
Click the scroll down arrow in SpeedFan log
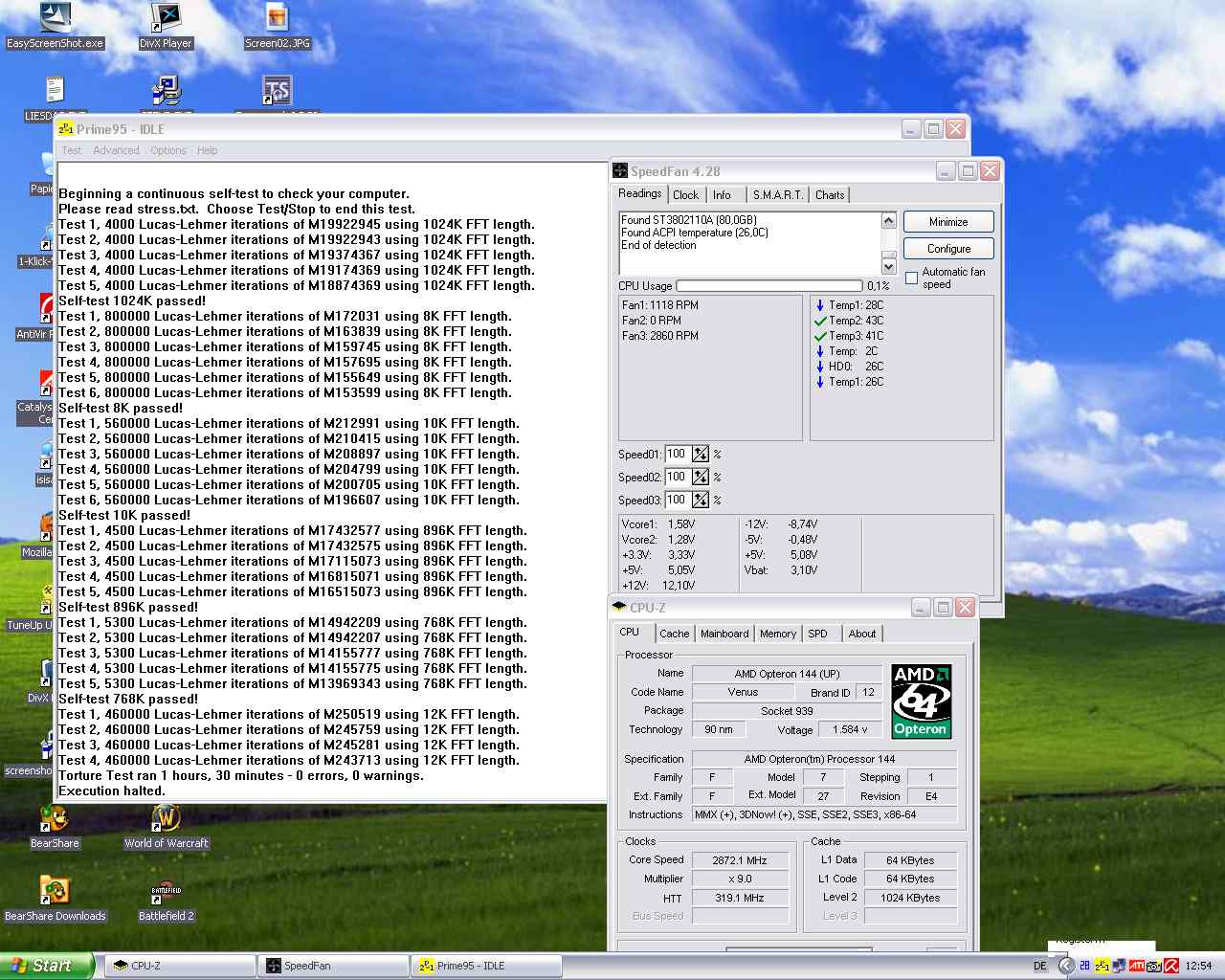[x=888, y=266]
